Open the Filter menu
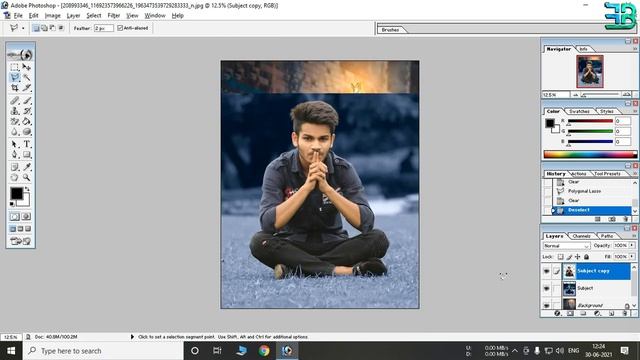This screenshot has width=640, height=360. click(113, 16)
